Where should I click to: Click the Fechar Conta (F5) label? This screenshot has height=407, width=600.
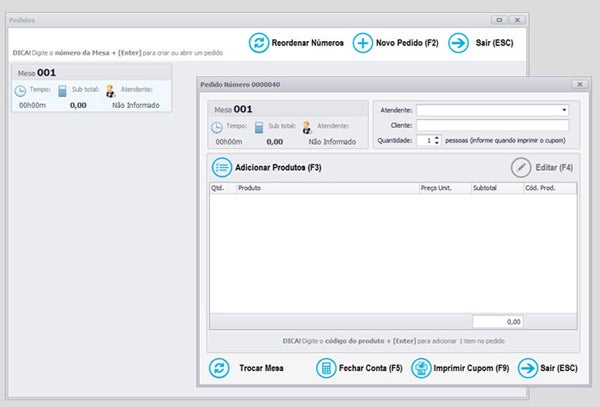371,368
